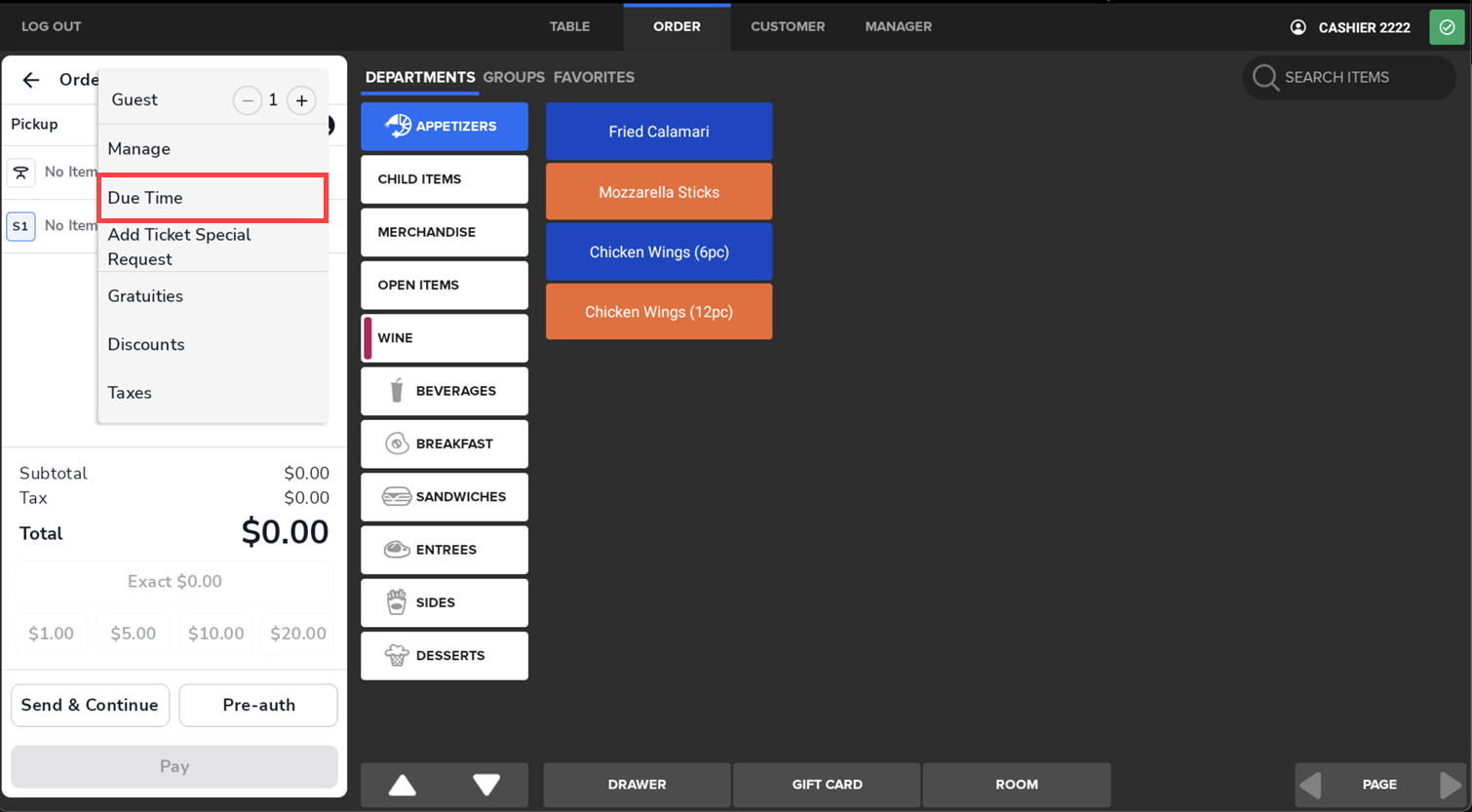The height and width of the screenshot is (812, 1472).
Task: Tap the $20.00 quick cash button
Action: [x=298, y=634]
